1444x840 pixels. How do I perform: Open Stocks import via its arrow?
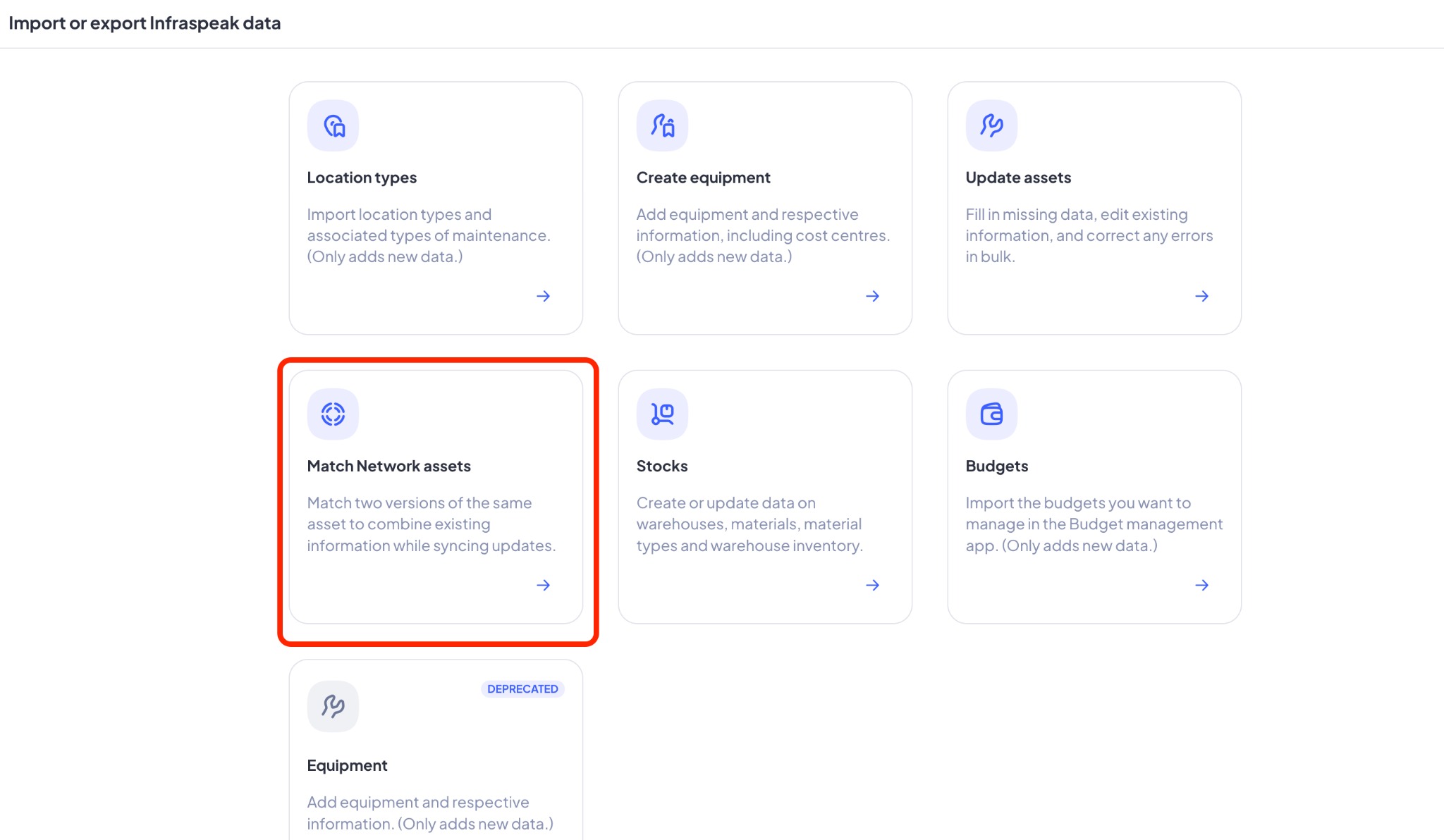[872, 585]
